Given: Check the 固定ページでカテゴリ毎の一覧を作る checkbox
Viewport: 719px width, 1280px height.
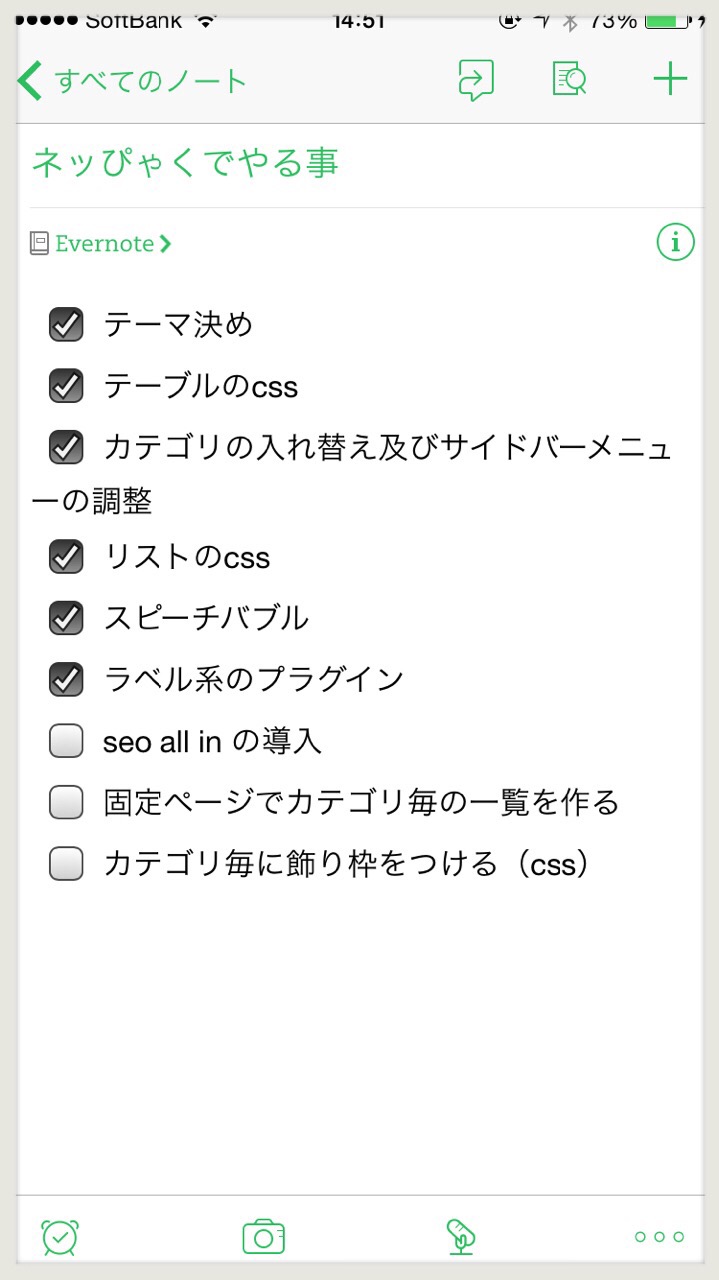Looking at the screenshot, I should point(66,802).
